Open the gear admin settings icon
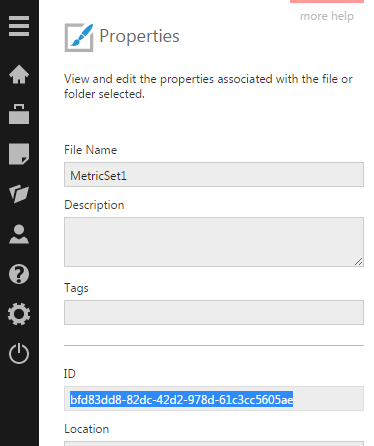This screenshot has width=374, height=446. point(19,314)
